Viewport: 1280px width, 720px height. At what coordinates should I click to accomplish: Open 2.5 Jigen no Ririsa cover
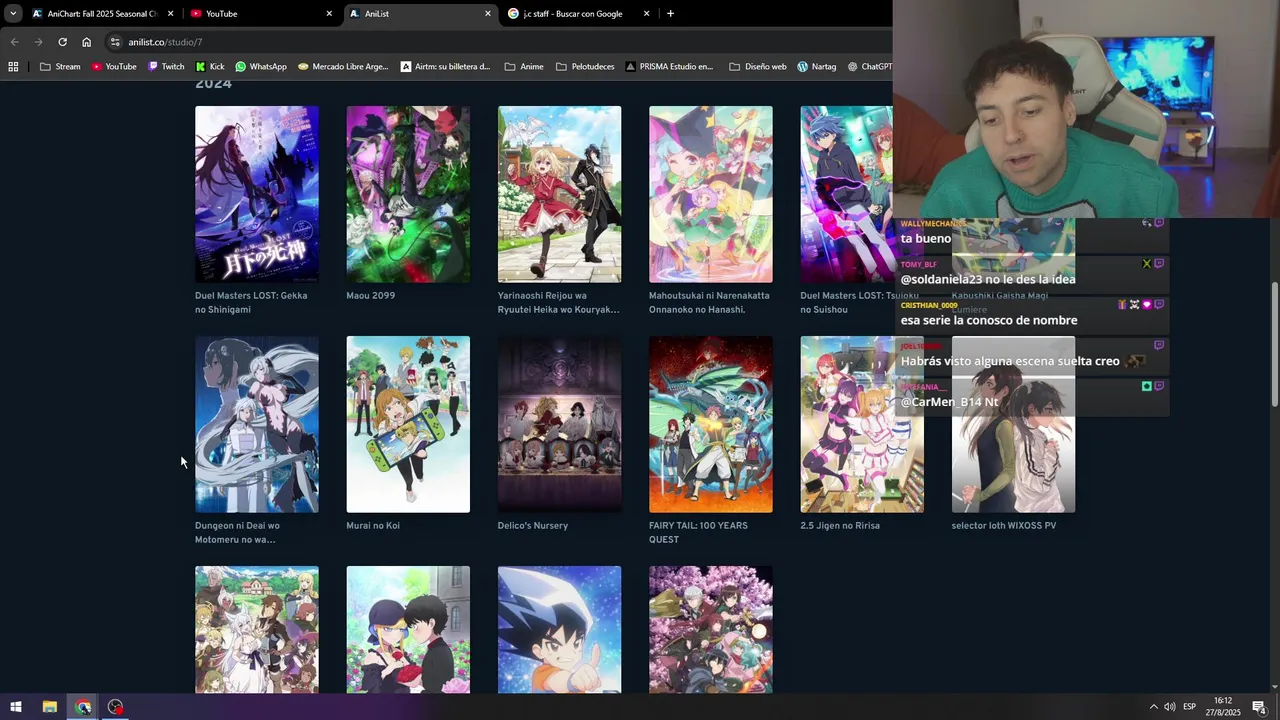click(862, 424)
